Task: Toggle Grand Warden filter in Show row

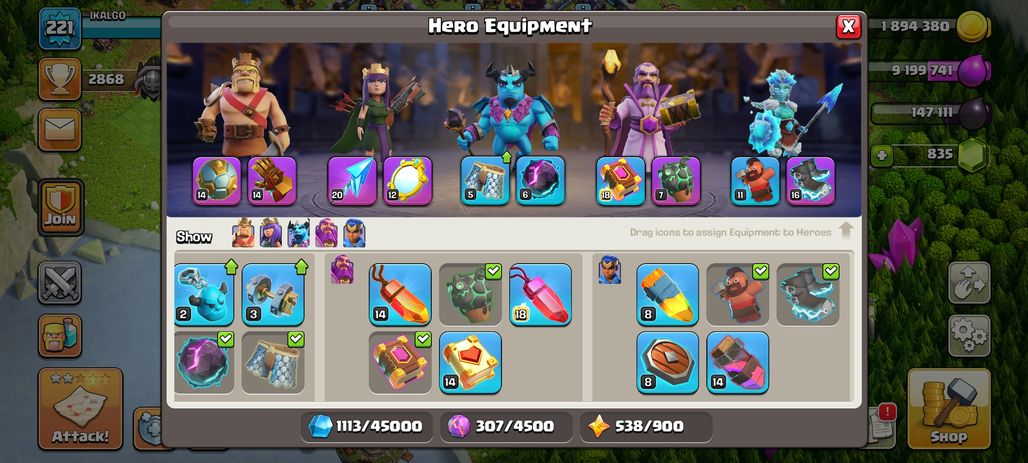Action: (x=326, y=233)
